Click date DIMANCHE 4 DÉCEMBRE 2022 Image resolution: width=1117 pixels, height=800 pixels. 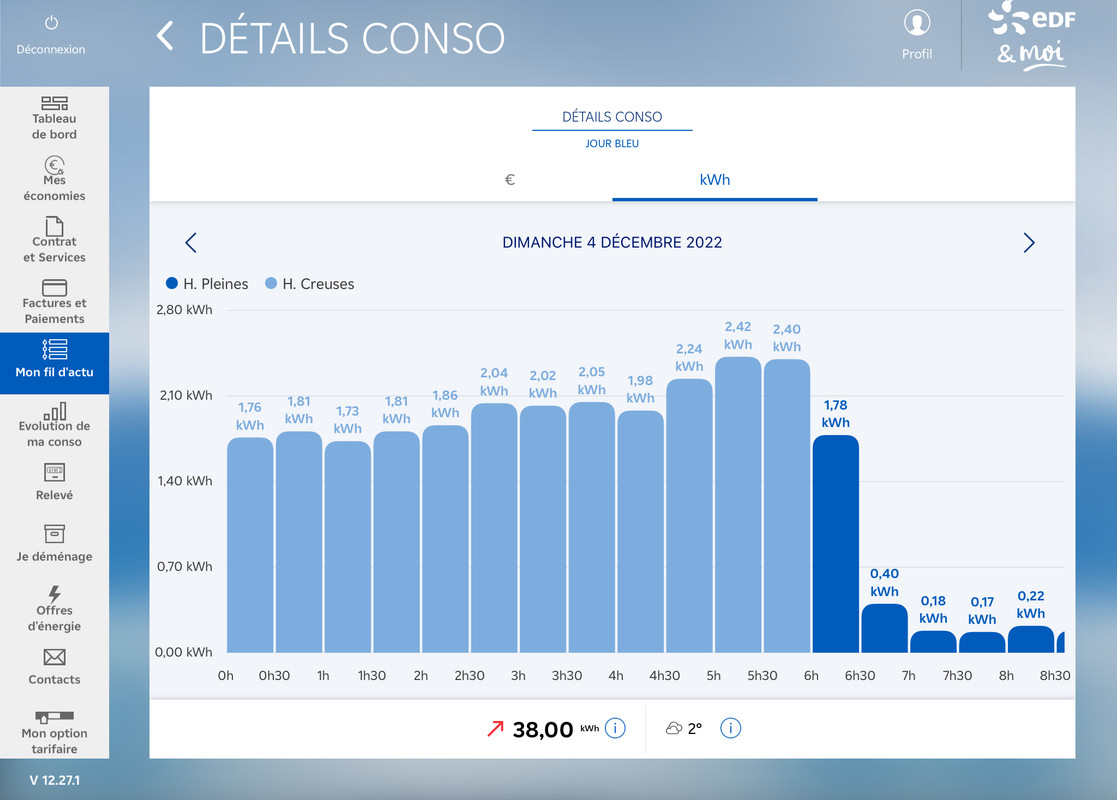pyautogui.click(x=612, y=242)
